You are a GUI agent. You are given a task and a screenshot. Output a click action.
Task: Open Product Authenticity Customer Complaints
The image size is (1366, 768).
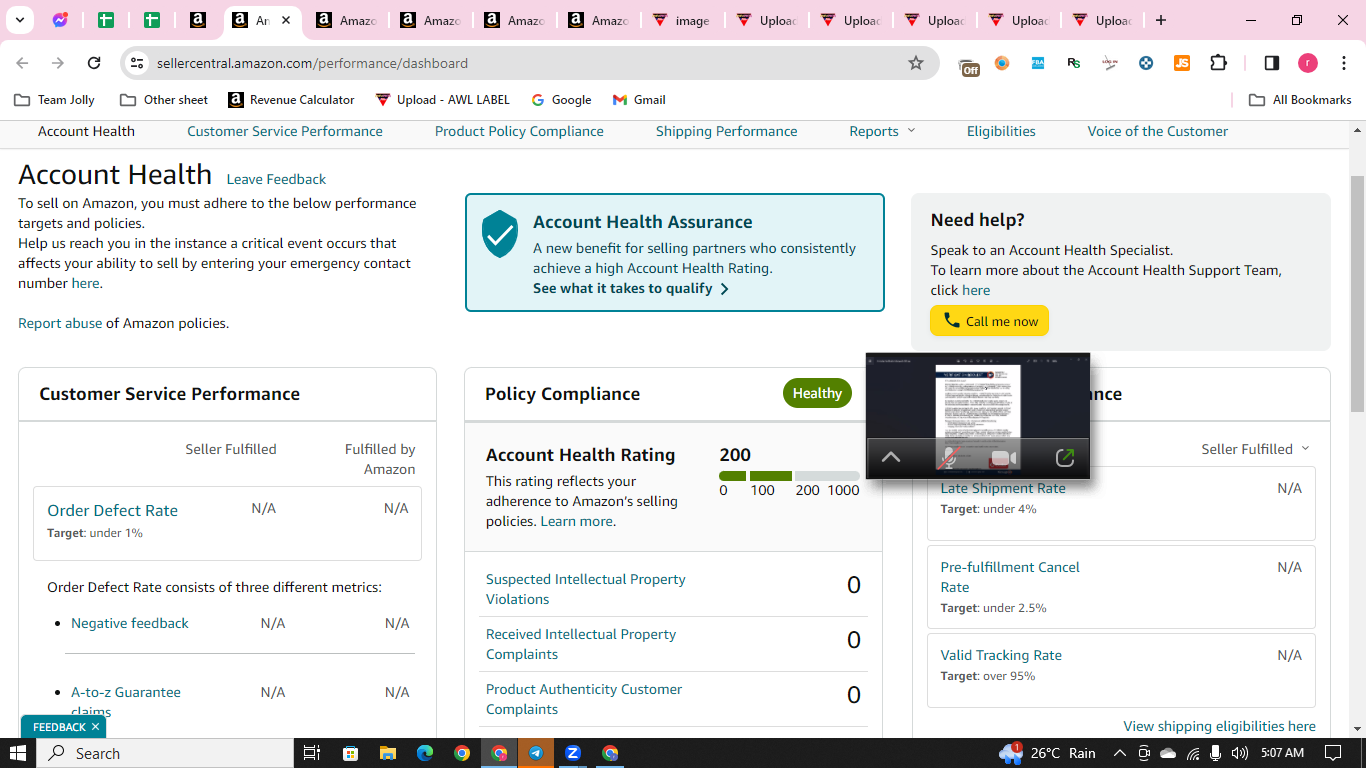pos(584,699)
